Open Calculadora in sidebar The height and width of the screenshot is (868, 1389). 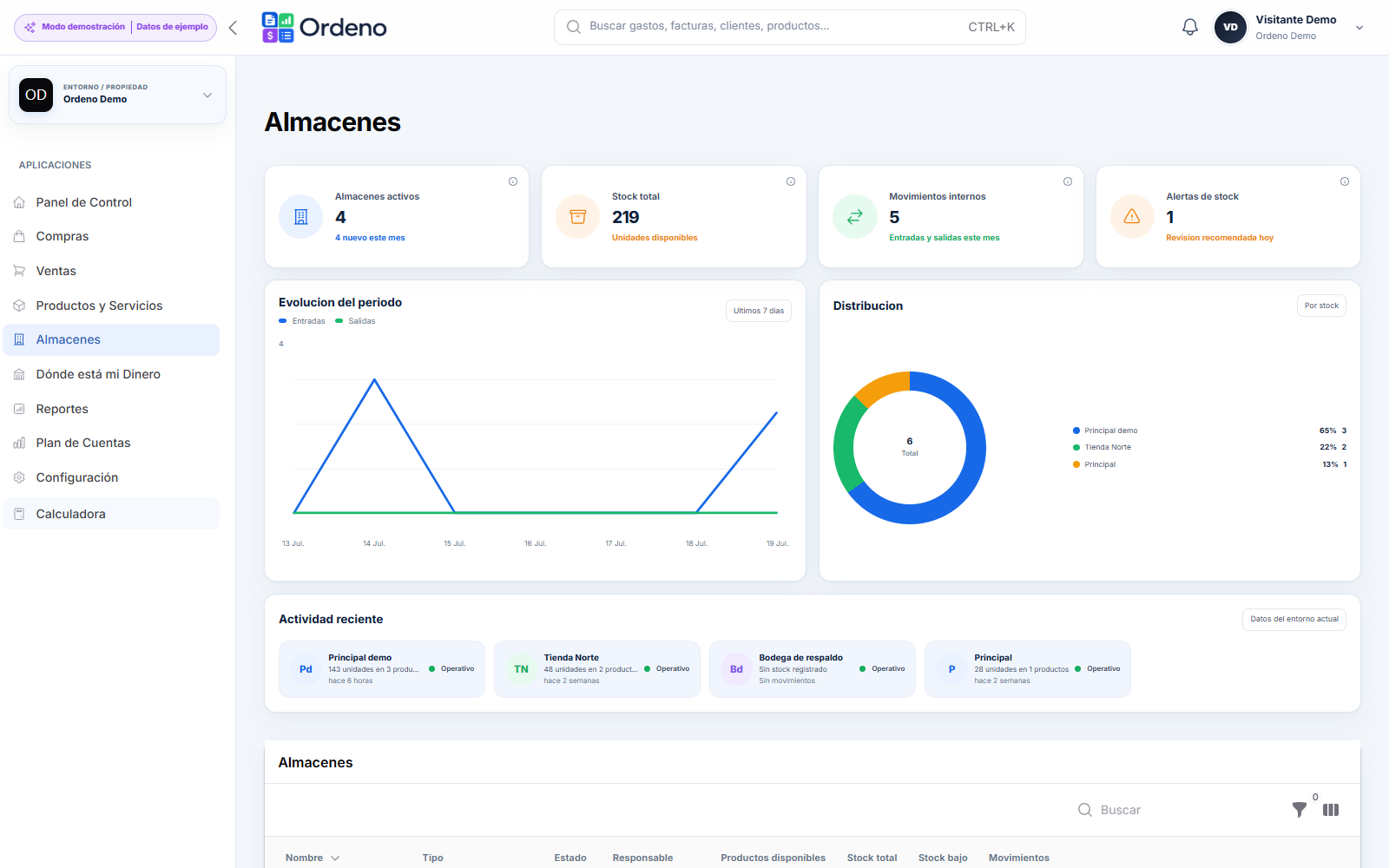(111, 514)
